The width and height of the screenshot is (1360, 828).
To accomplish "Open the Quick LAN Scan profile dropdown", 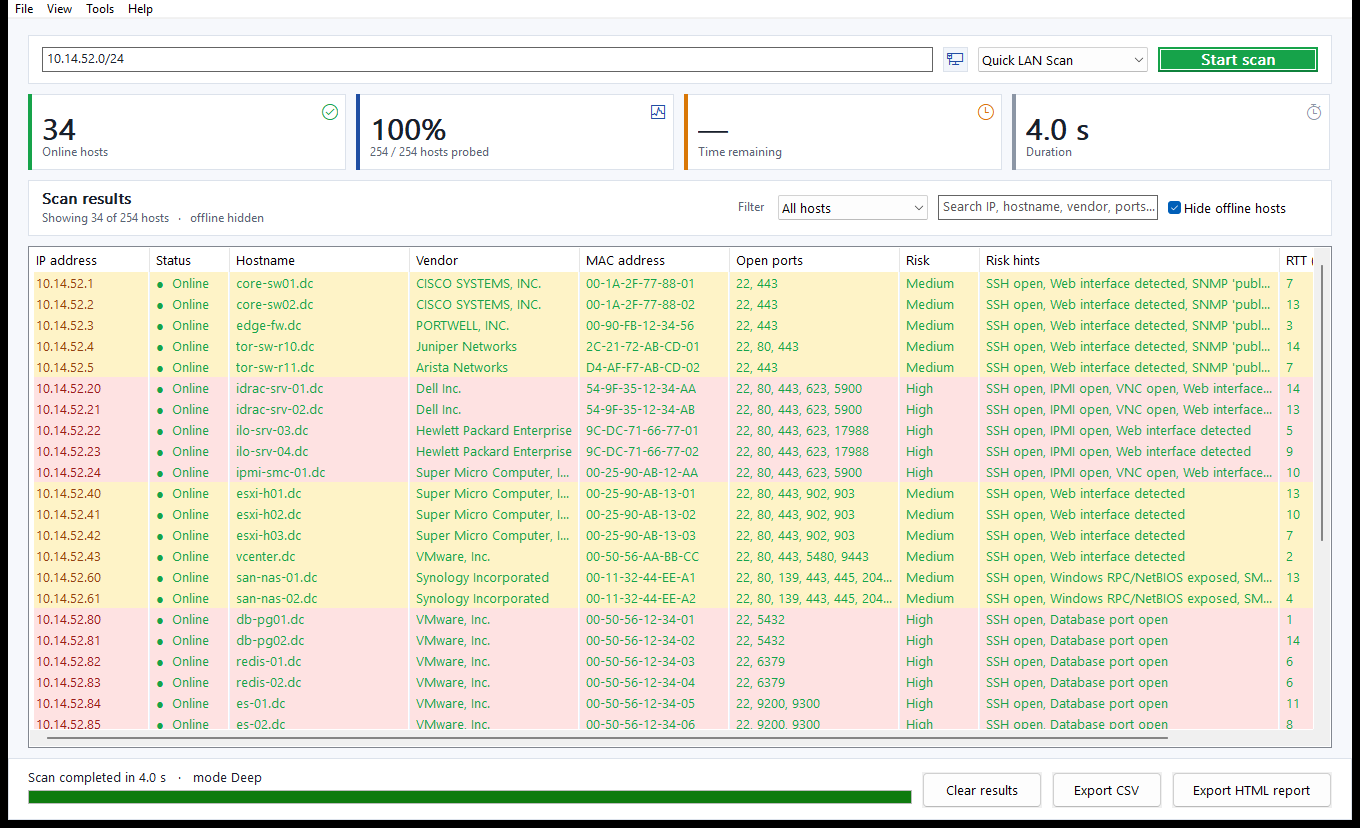I will coord(1062,60).
